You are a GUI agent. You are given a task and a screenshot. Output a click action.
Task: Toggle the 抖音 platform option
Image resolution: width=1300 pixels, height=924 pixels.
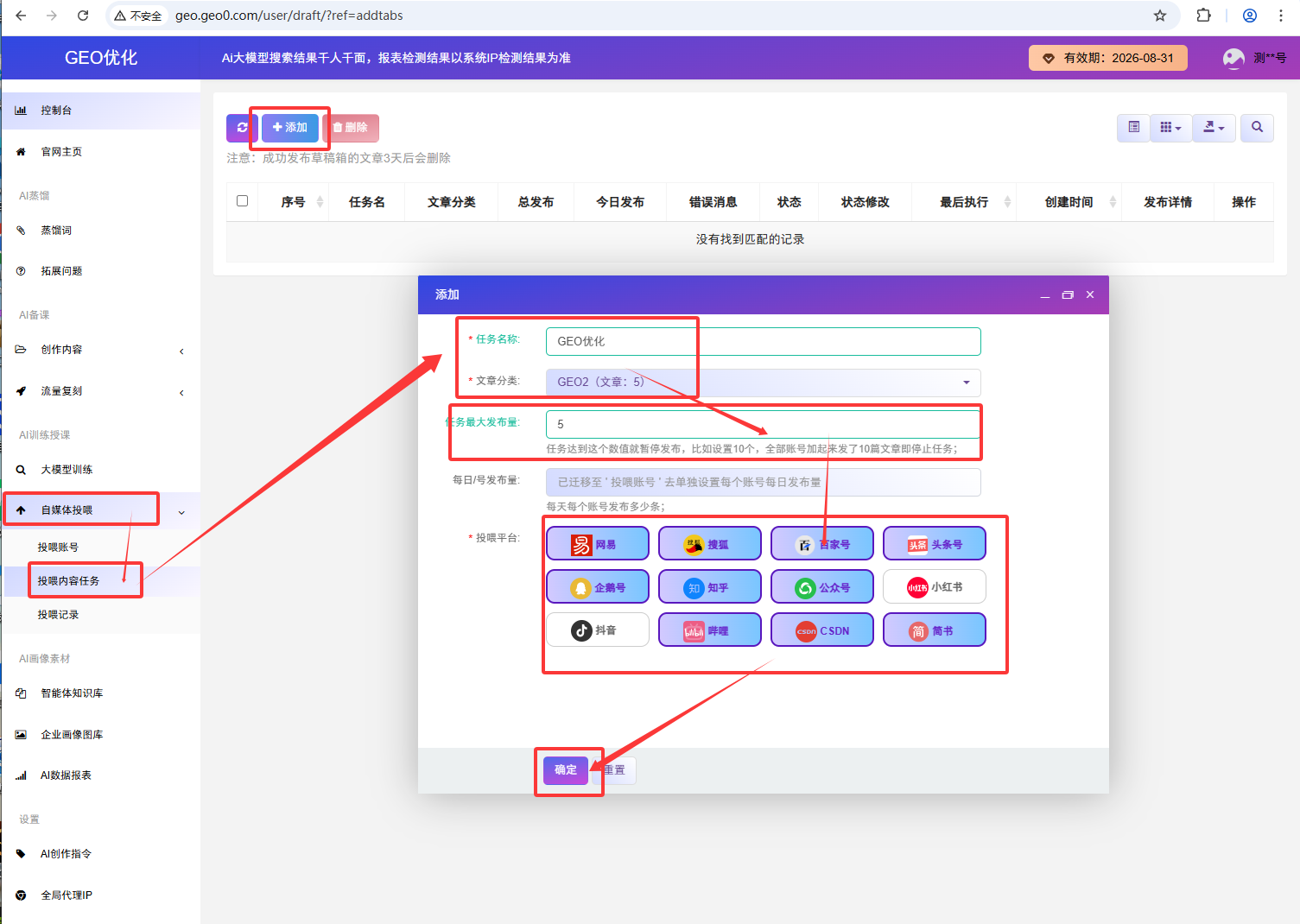597,630
